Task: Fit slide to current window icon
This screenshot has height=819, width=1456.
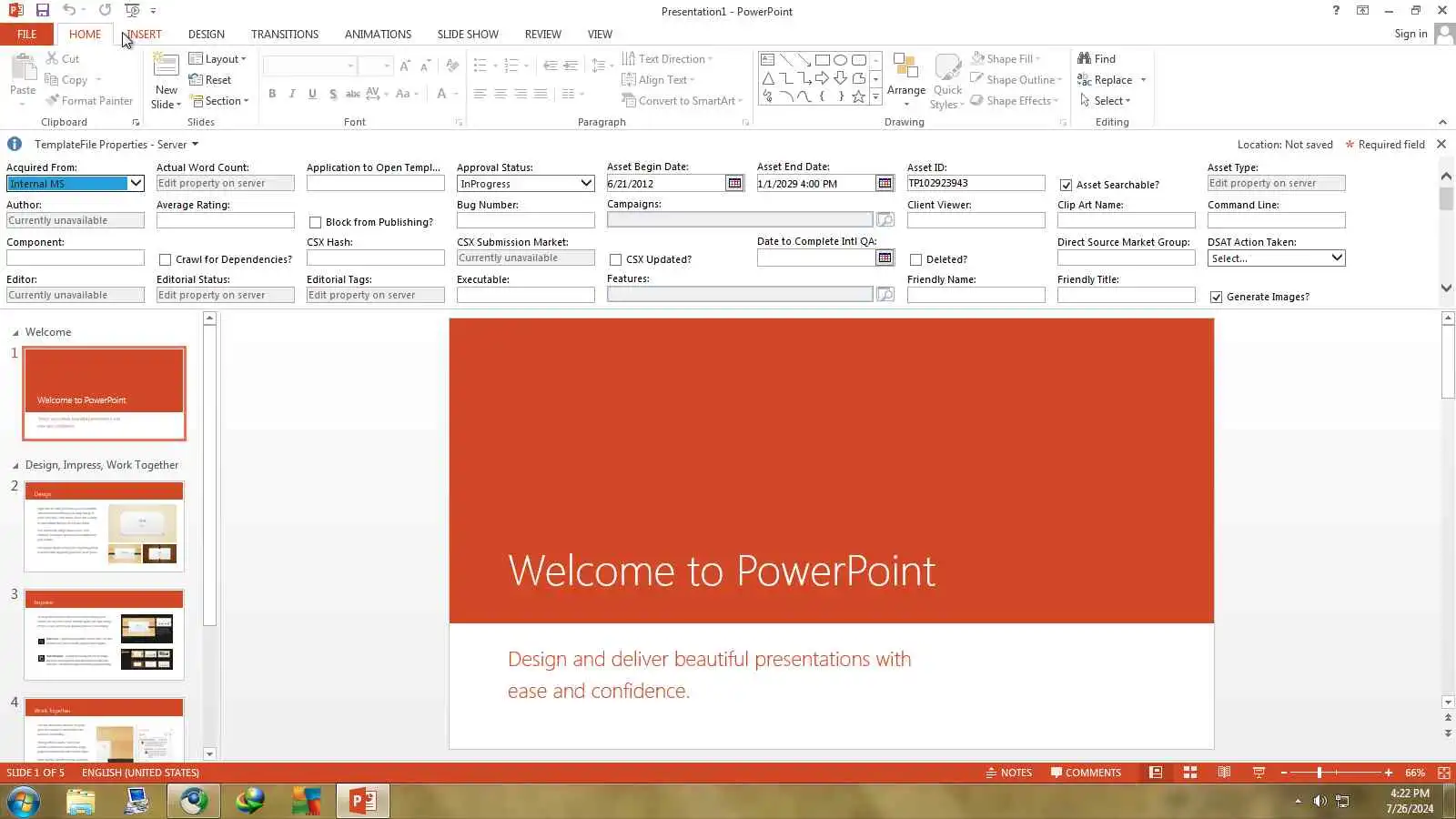Action: click(x=1444, y=773)
